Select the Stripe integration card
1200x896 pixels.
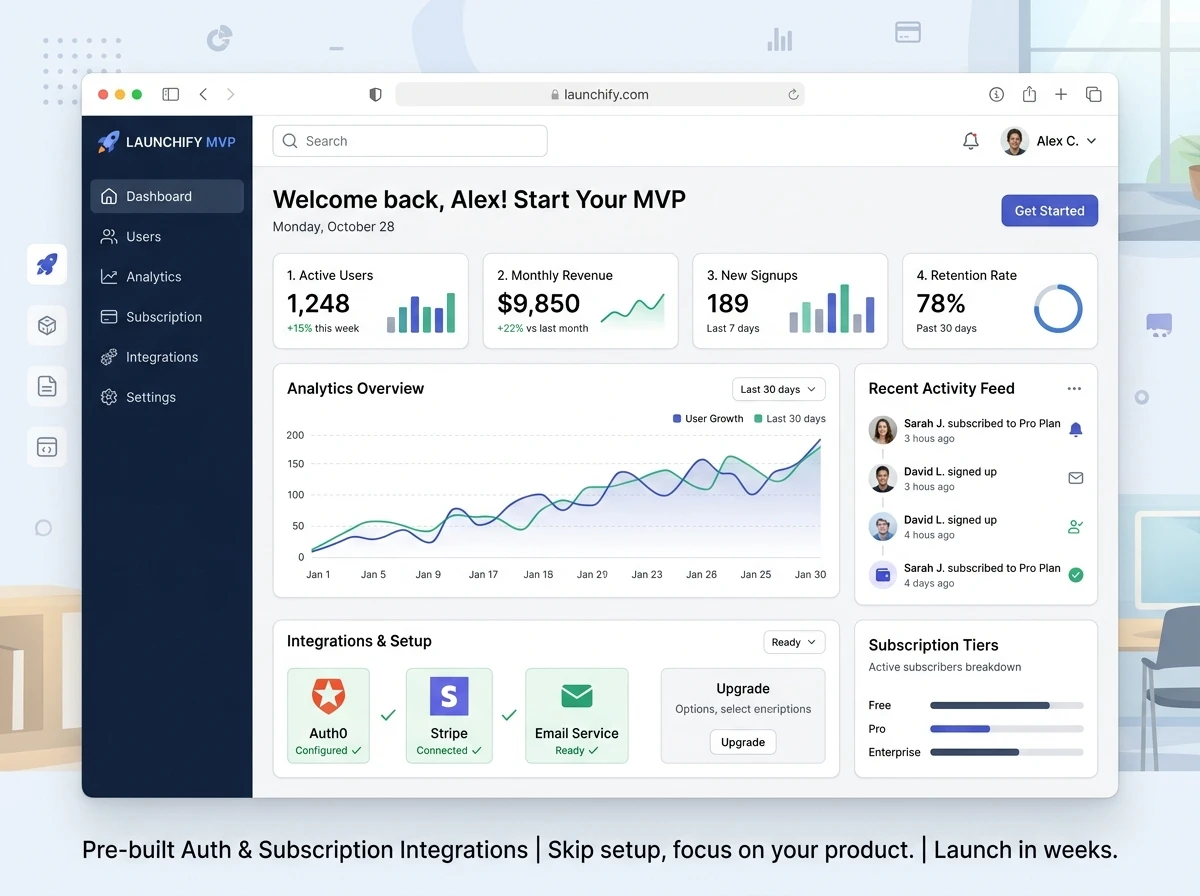coord(449,716)
